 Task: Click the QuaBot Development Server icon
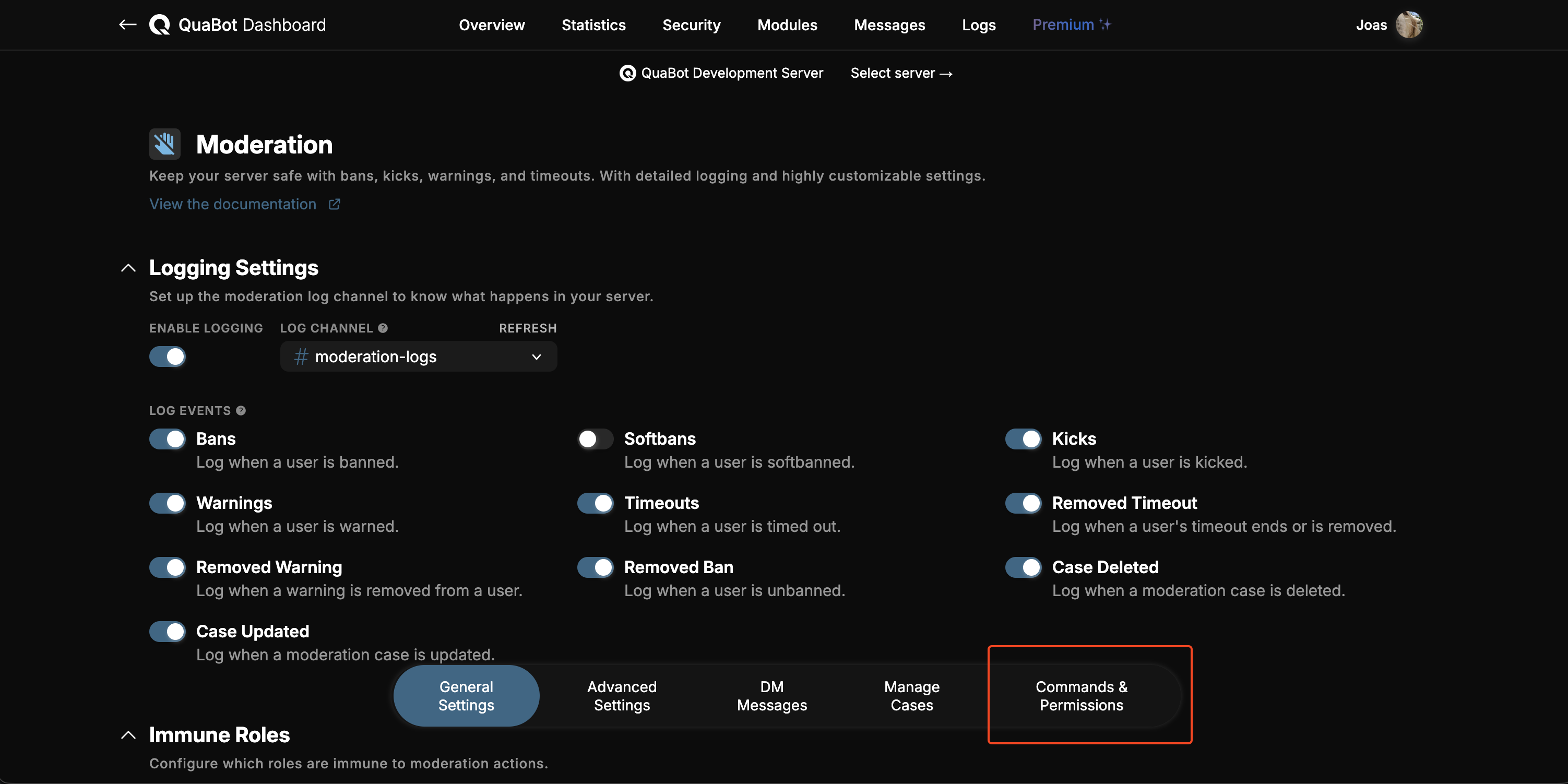click(627, 73)
